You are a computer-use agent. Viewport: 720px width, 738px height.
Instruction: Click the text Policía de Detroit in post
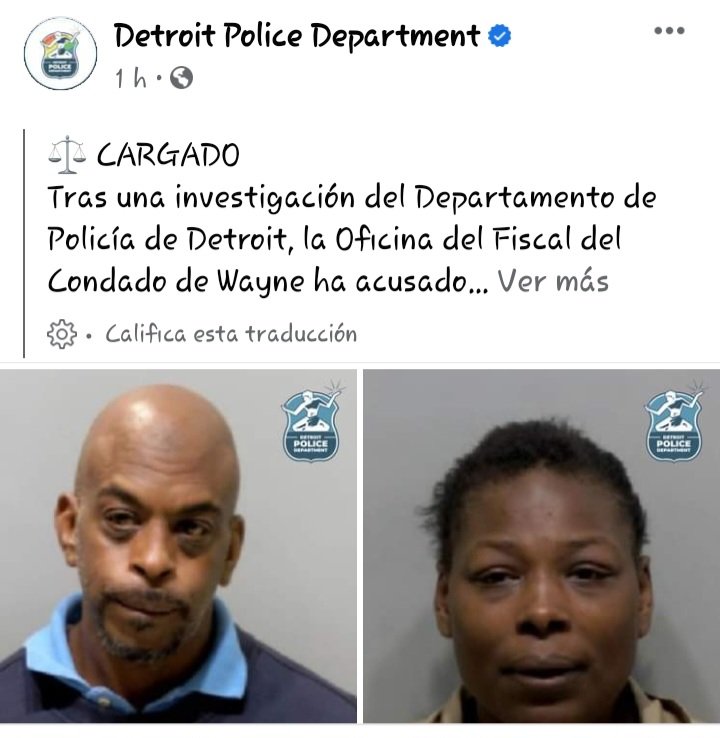(x=168, y=239)
